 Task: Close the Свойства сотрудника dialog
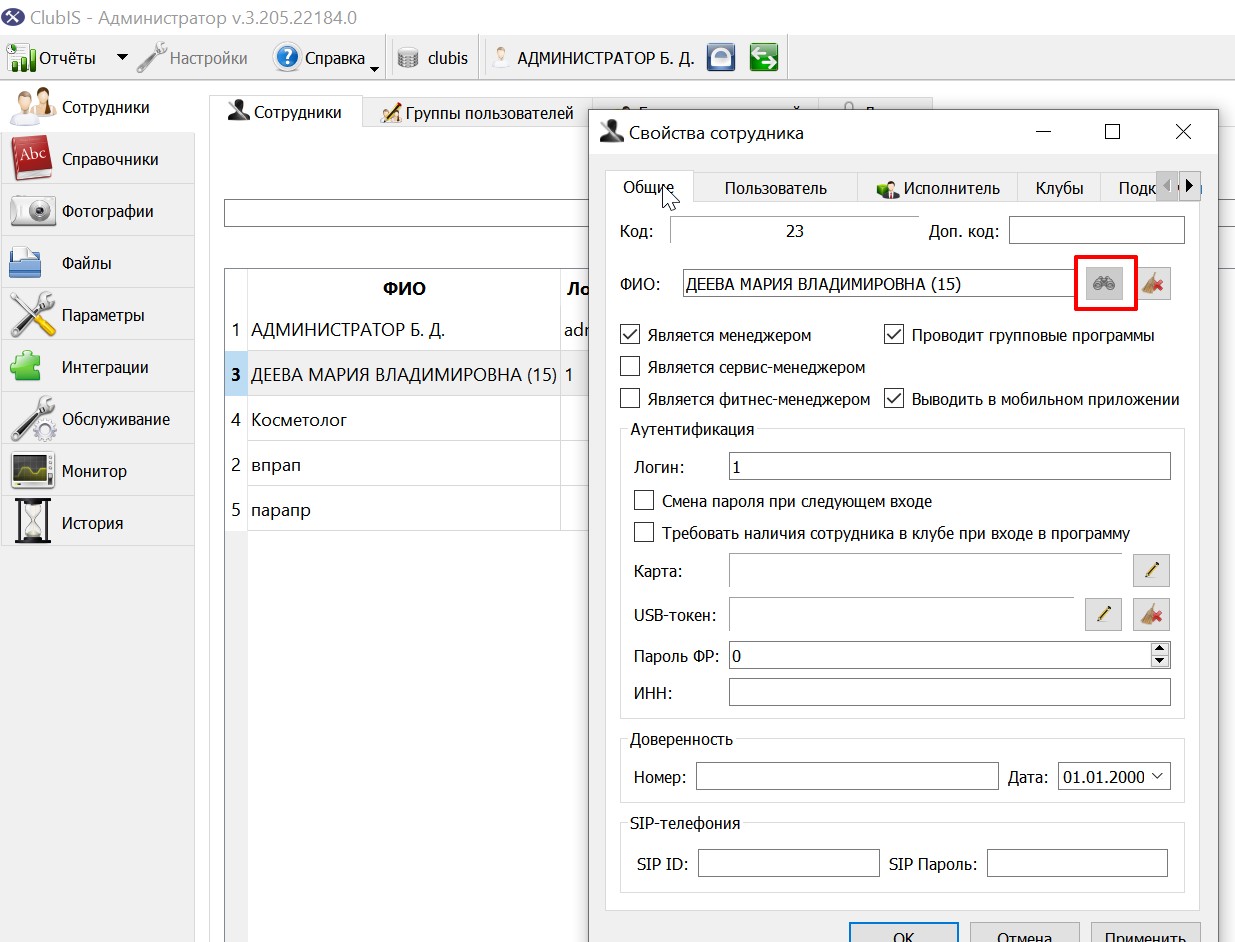click(1183, 132)
